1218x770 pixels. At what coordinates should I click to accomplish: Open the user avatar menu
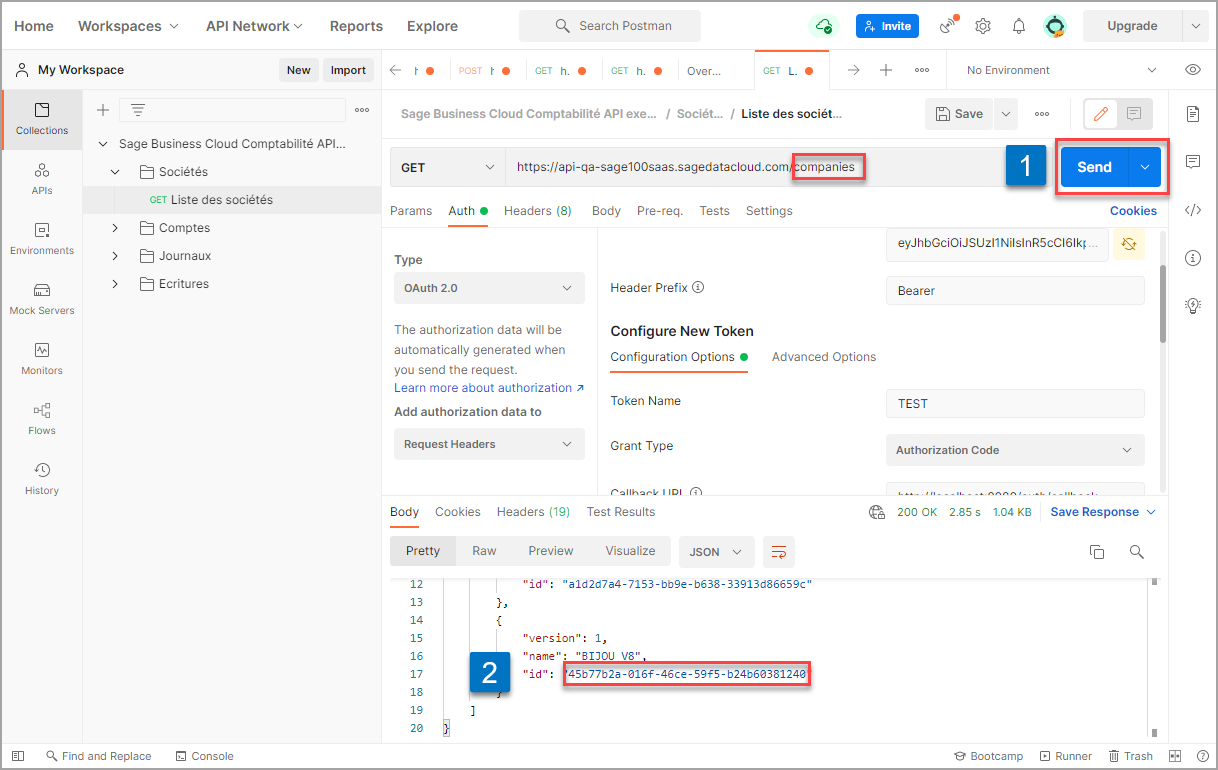click(x=1054, y=26)
